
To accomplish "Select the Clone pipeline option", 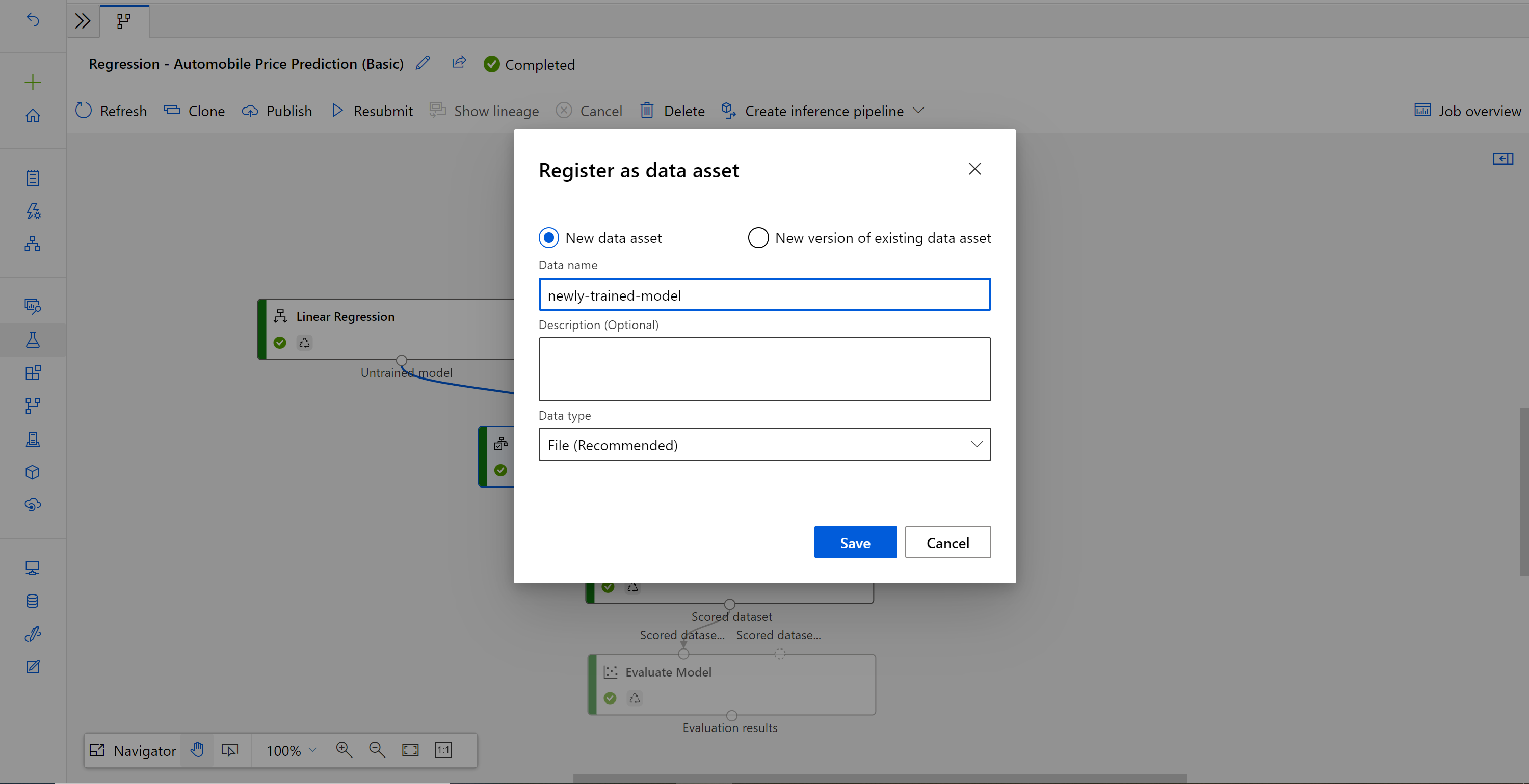I will (192, 110).
